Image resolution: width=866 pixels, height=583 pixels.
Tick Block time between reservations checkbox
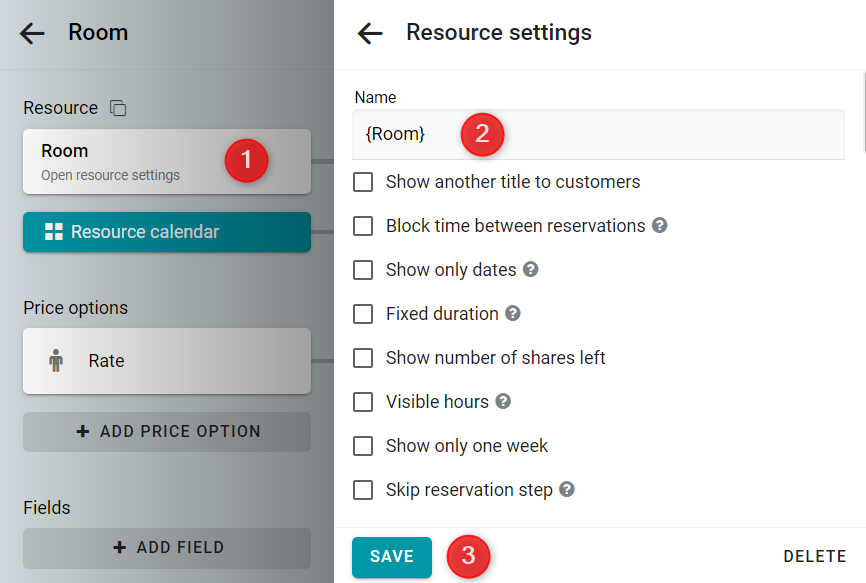[x=363, y=226]
